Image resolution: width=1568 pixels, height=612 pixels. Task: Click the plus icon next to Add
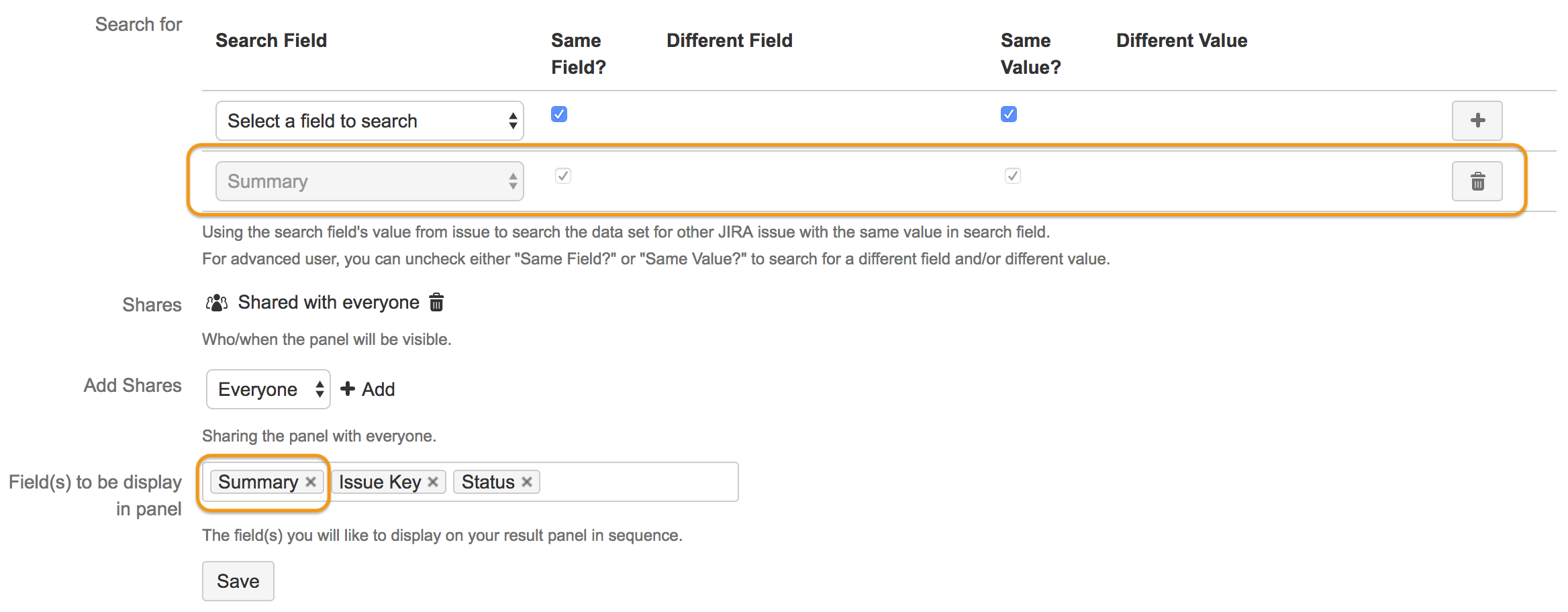coord(347,389)
